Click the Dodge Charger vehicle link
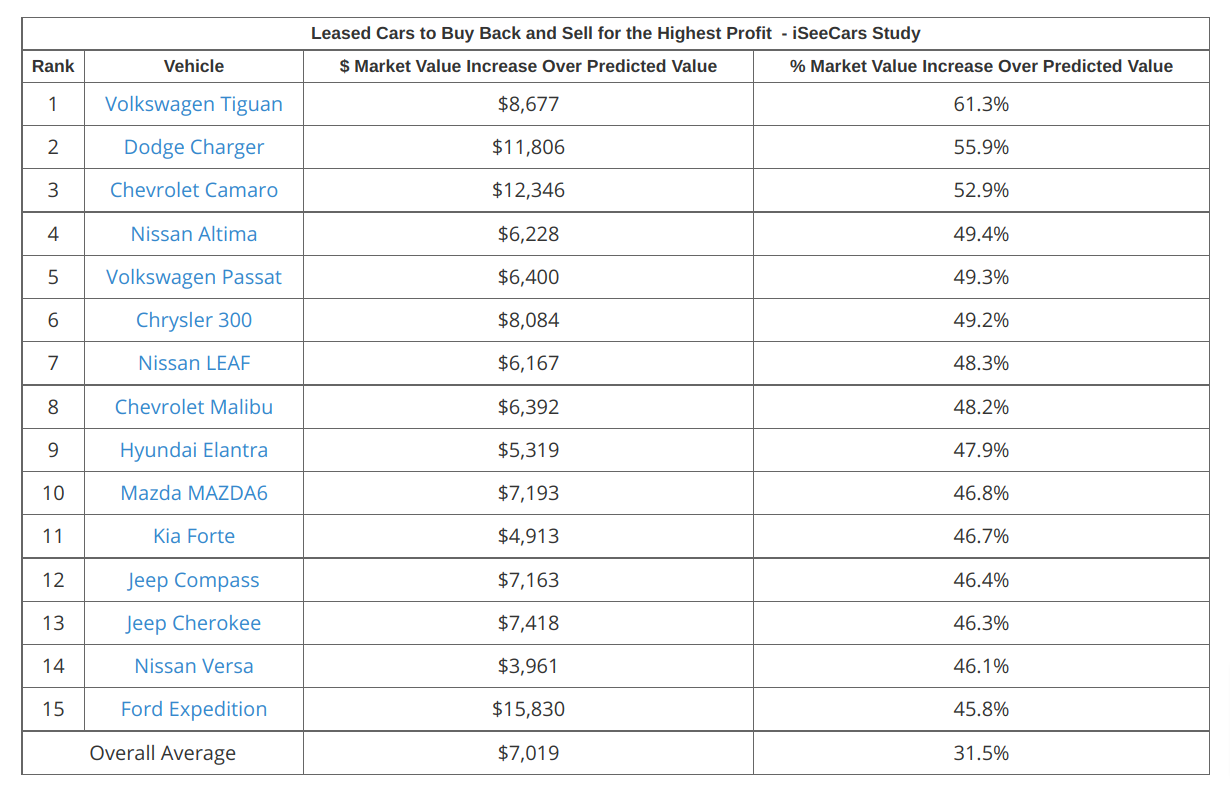The image size is (1230, 798). click(194, 147)
